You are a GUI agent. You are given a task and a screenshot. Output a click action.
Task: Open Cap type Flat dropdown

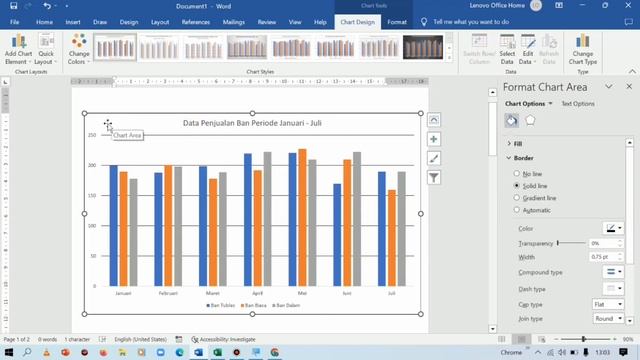point(608,304)
